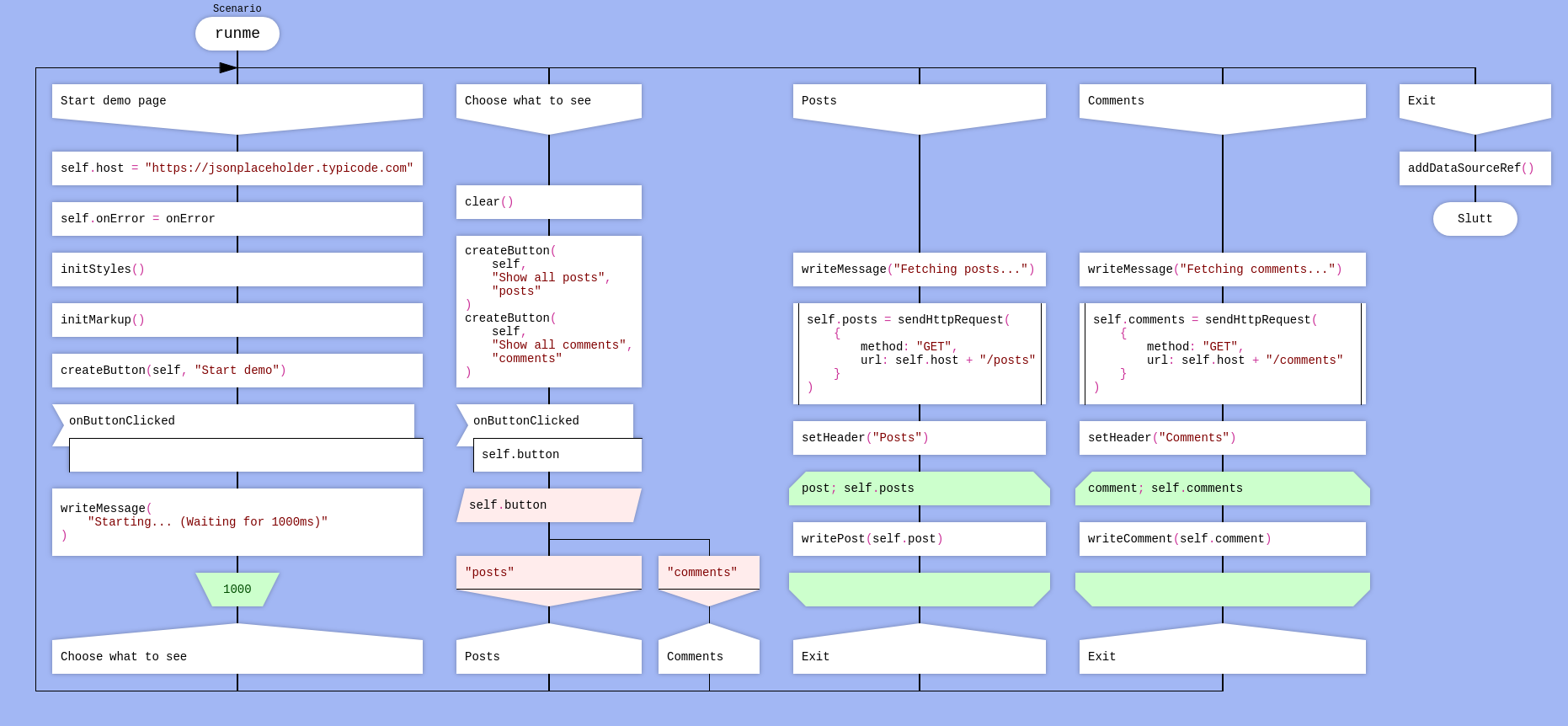Click the writeComment(self.comment) block
This screenshot has height=726, width=1568.
[x=1222, y=539]
